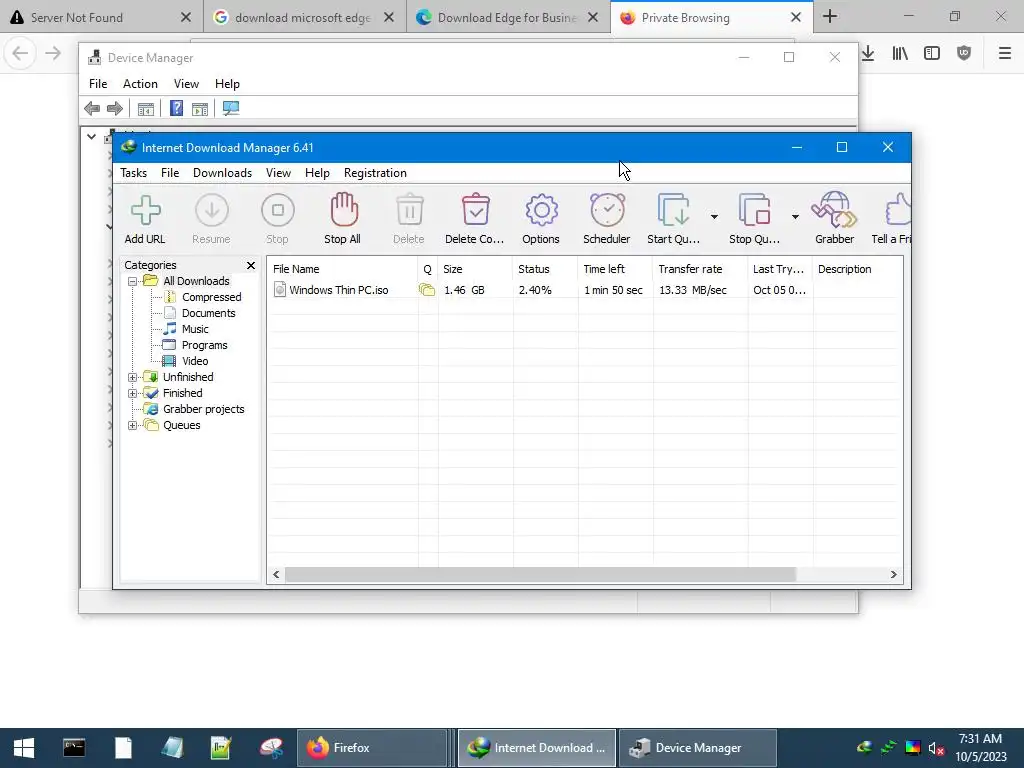This screenshot has width=1024, height=768.
Task: Open Device Manager Action menu
Action: [x=140, y=84]
